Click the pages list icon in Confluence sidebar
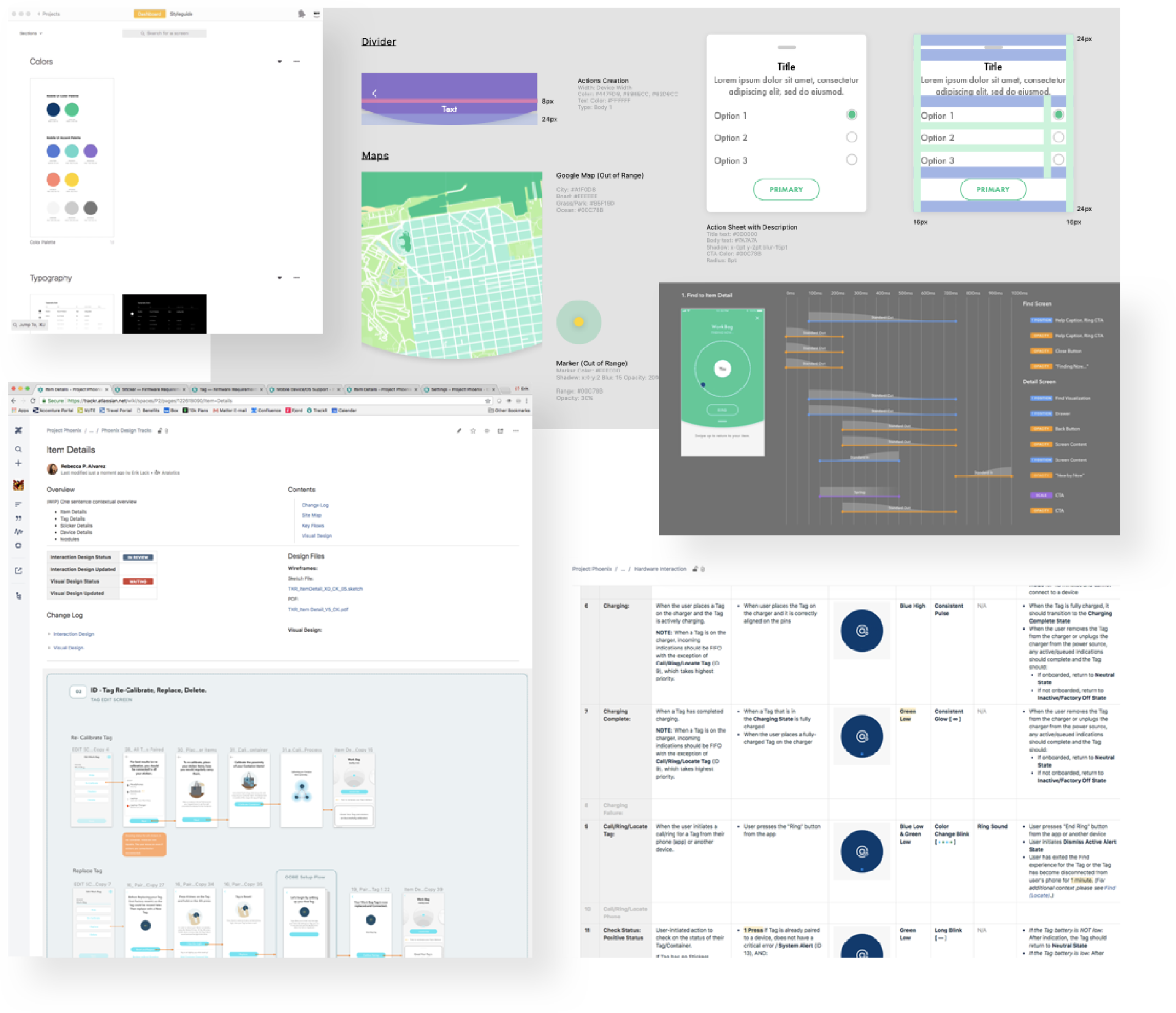 click(18, 504)
